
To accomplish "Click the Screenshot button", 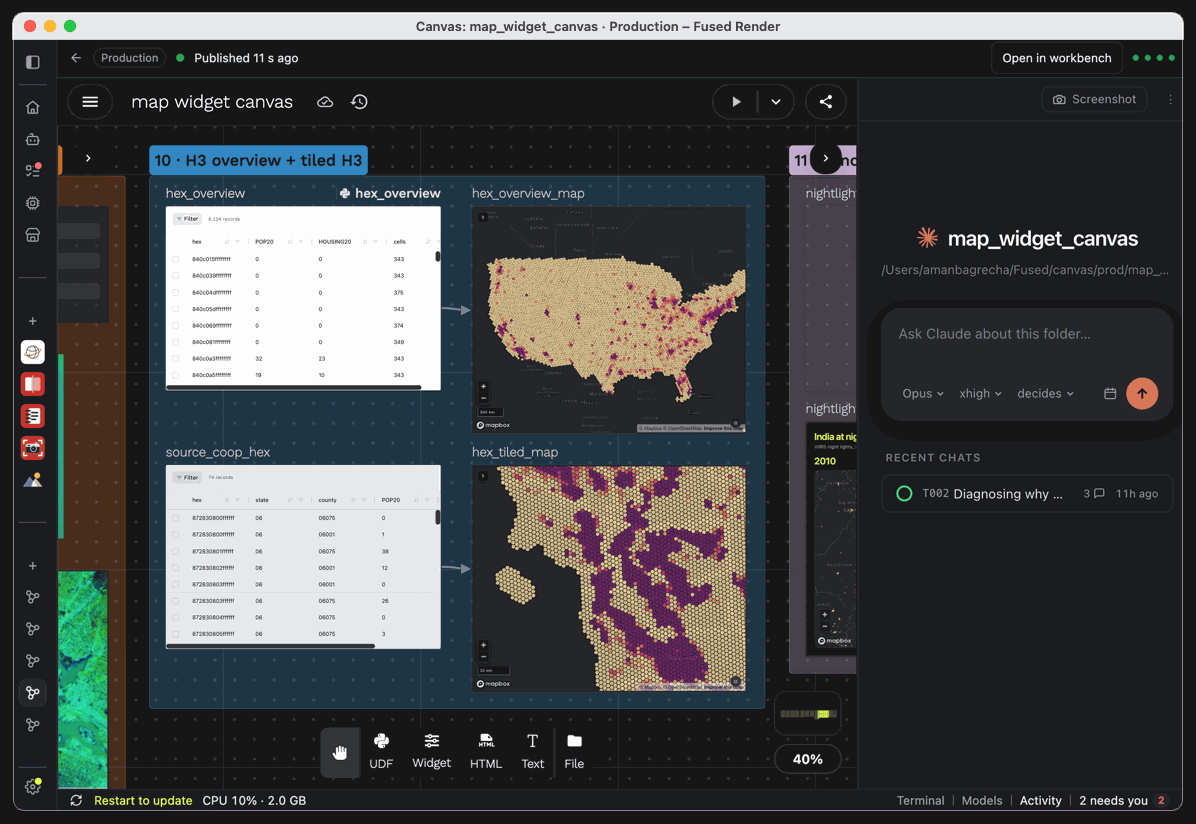I will pyautogui.click(x=1094, y=99).
